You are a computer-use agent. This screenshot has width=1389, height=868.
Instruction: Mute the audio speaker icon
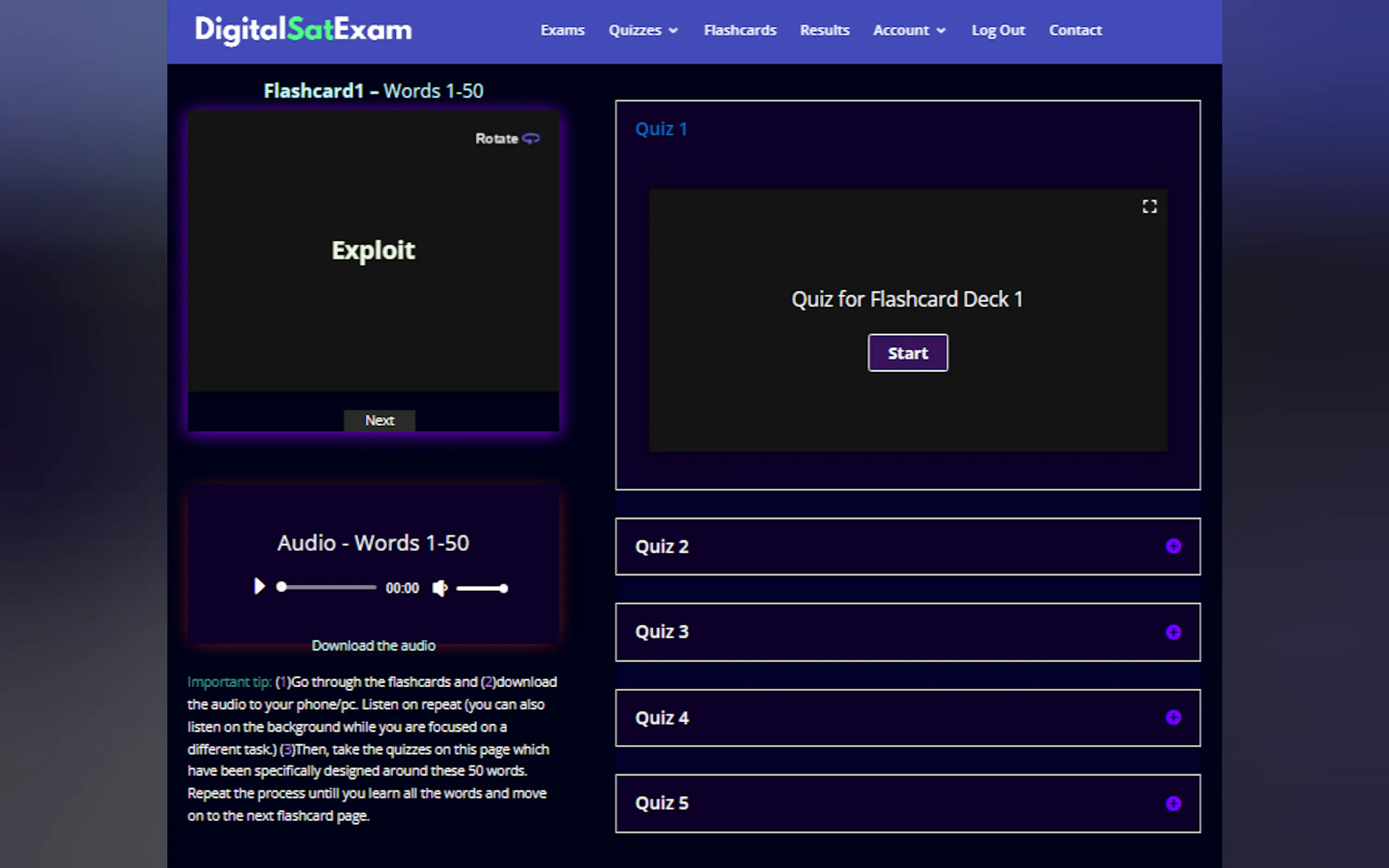pos(439,588)
